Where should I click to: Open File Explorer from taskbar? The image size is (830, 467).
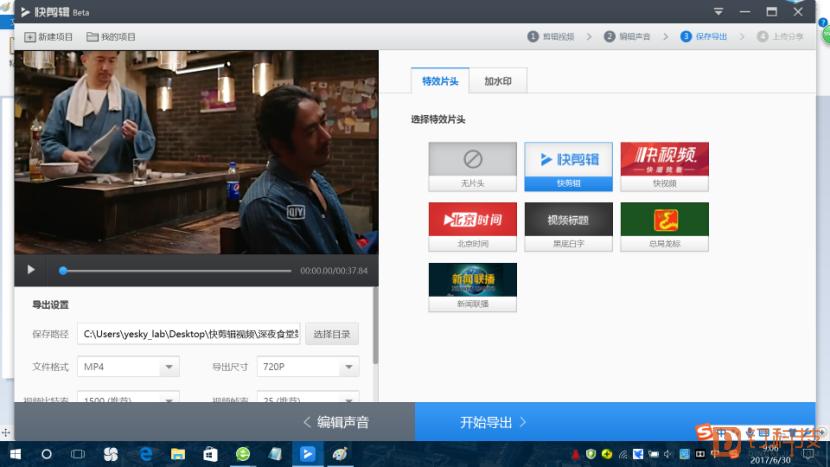pyautogui.click(x=178, y=454)
